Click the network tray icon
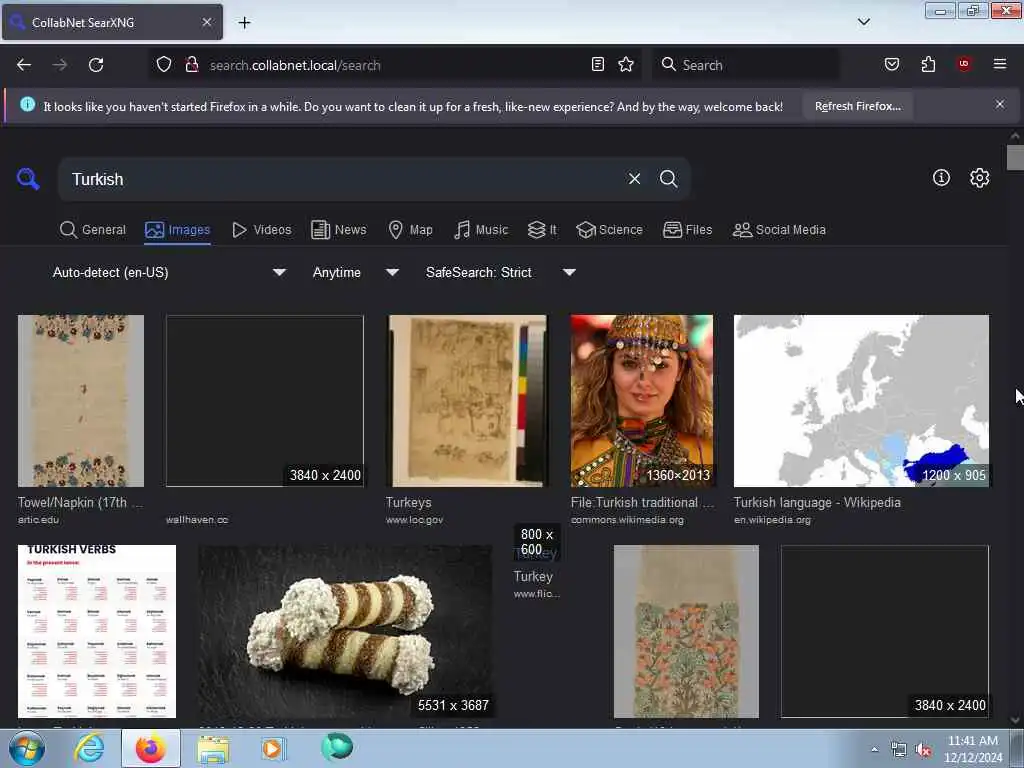Screen dimensions: 1024x768 899,750
